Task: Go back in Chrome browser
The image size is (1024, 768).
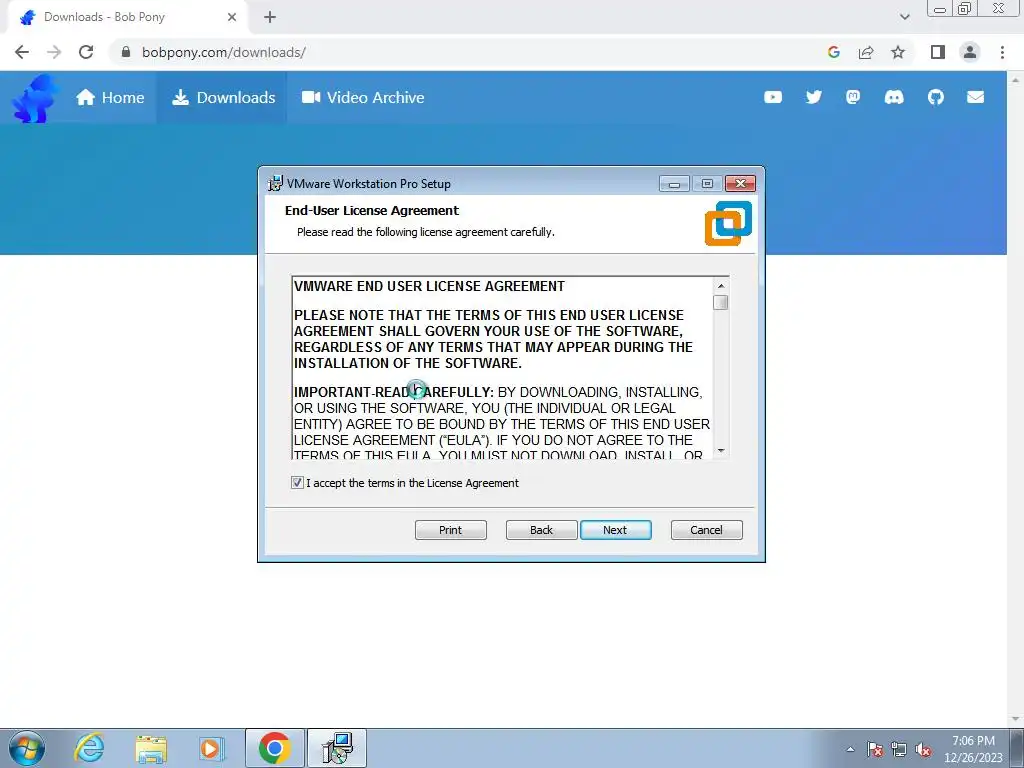Action: [22, 52]
